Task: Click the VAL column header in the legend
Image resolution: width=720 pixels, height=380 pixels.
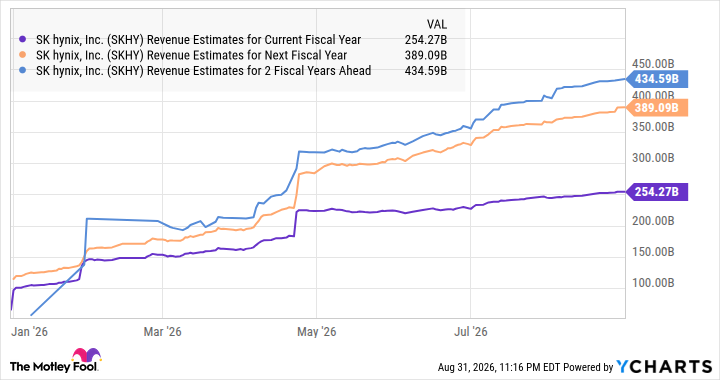Action: coord(437,24)
